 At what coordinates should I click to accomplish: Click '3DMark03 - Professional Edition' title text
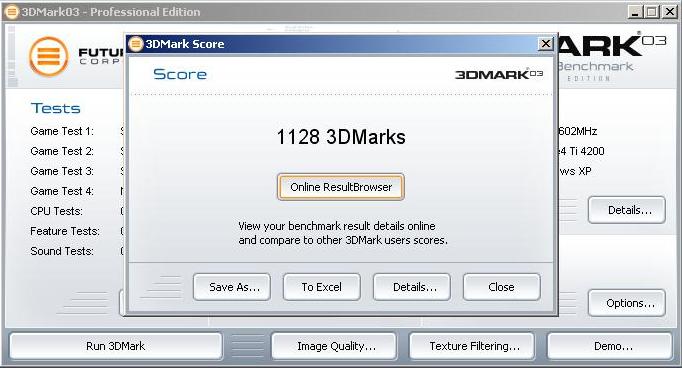coord(111,12)
